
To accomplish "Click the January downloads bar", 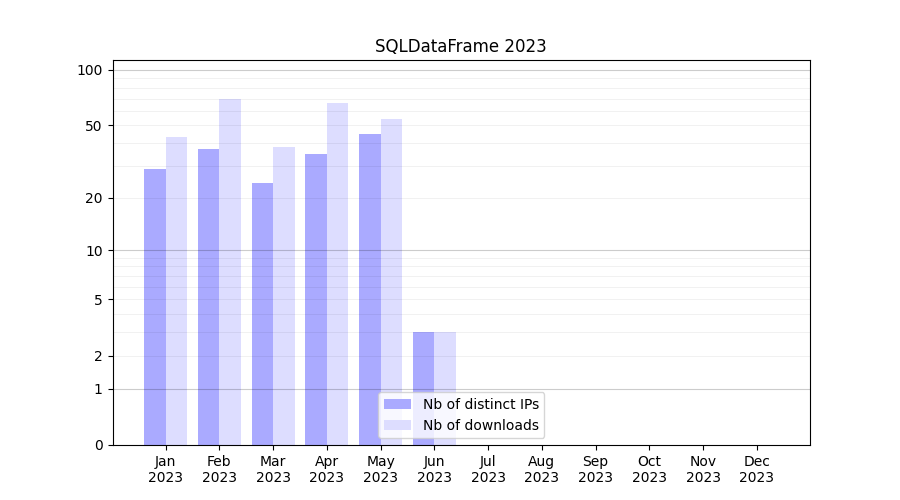I will 177,290.
